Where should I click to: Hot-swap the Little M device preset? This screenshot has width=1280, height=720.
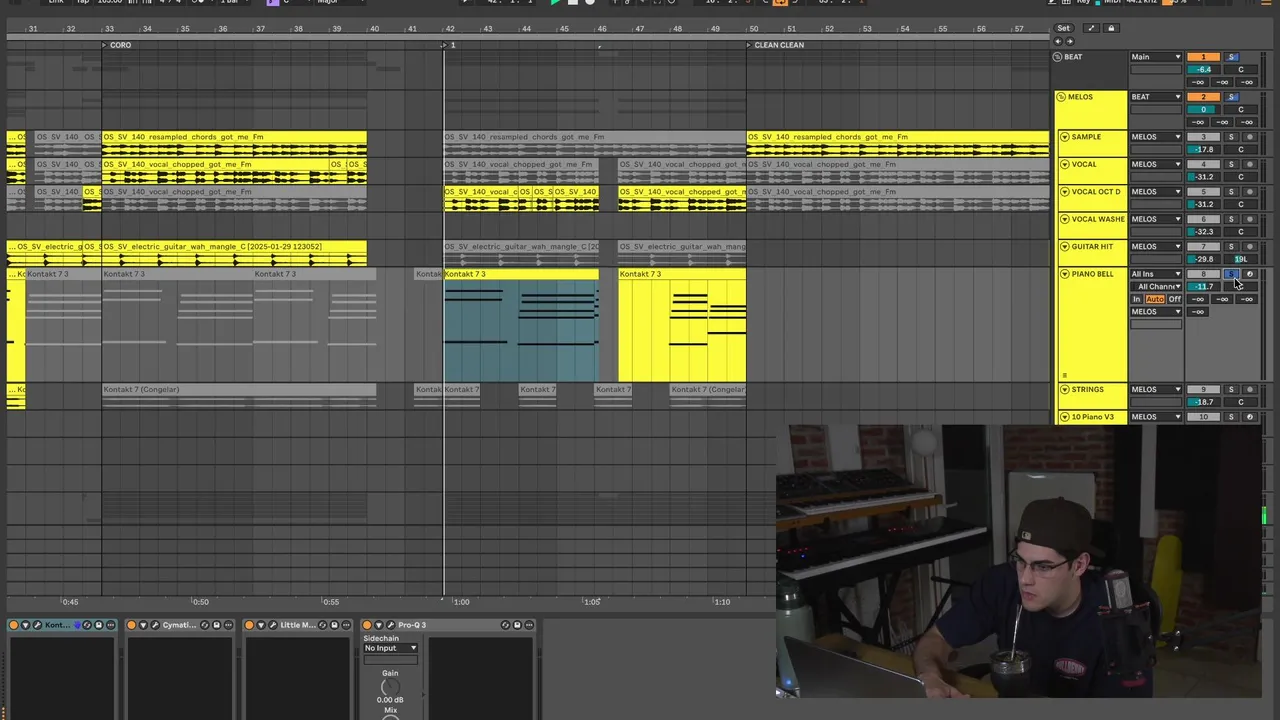pos(323,625)
